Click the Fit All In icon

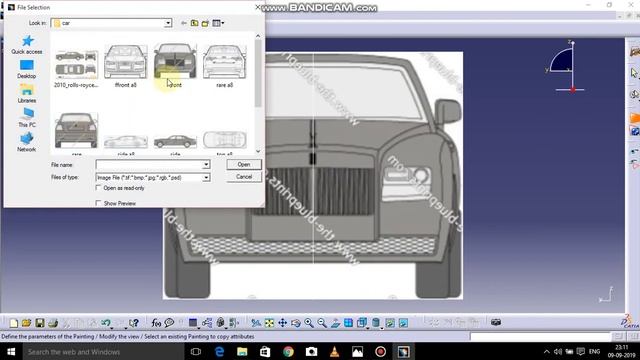(269, 323)
